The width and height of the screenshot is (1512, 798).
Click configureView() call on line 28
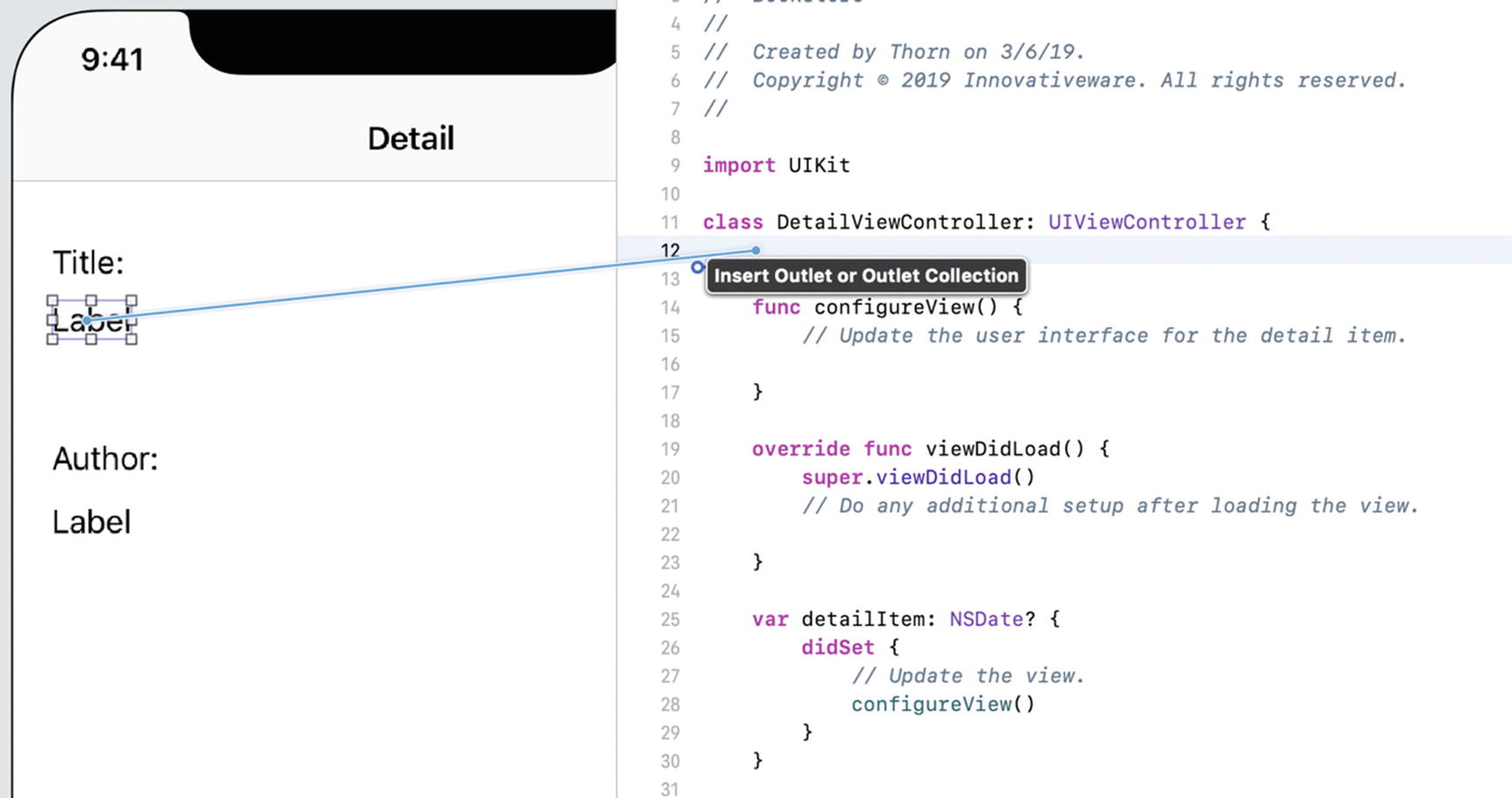coord(943,704)
